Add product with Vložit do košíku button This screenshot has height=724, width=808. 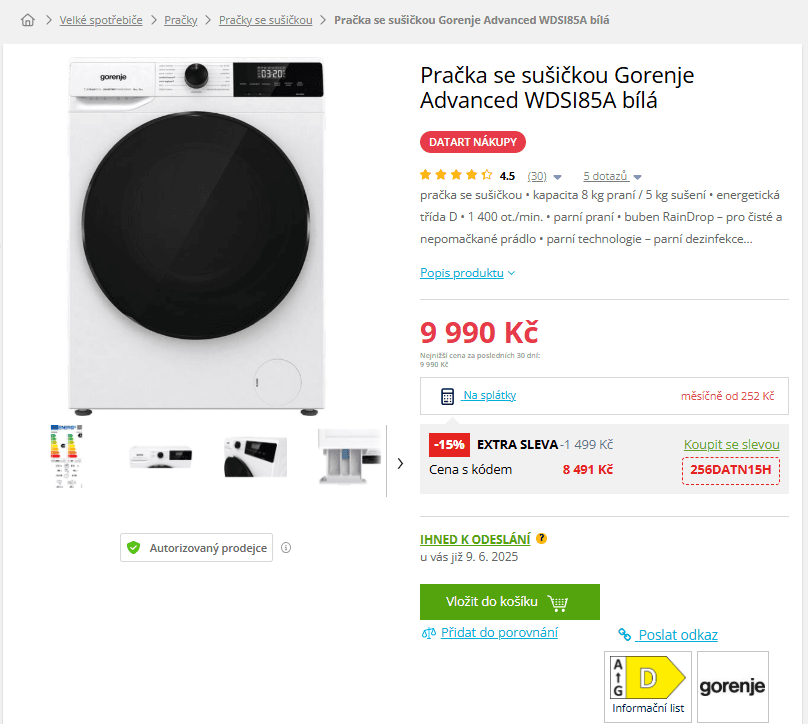pos(510,602)
